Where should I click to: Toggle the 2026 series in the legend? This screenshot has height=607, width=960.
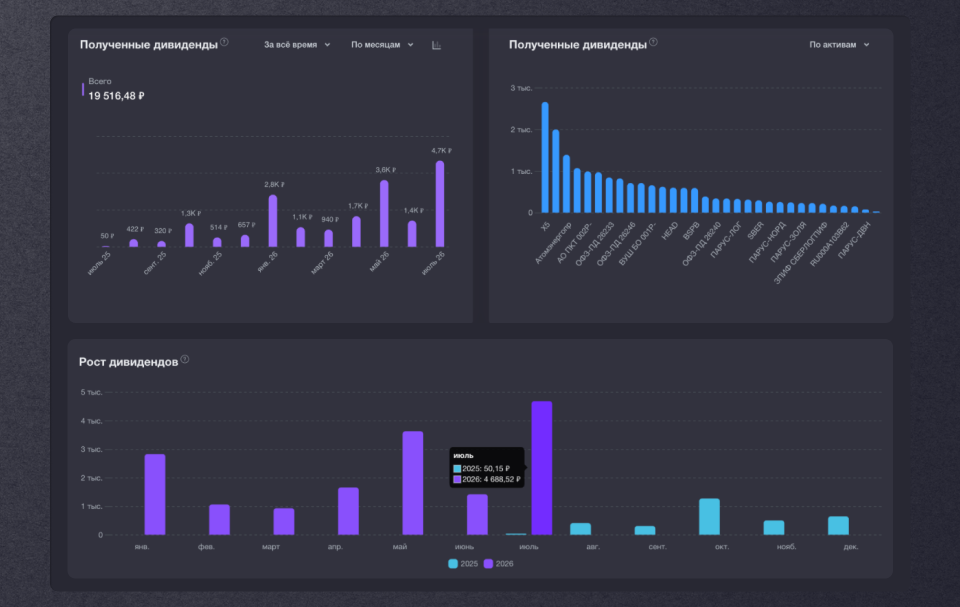pyautogui.click(x=498, y=564)
